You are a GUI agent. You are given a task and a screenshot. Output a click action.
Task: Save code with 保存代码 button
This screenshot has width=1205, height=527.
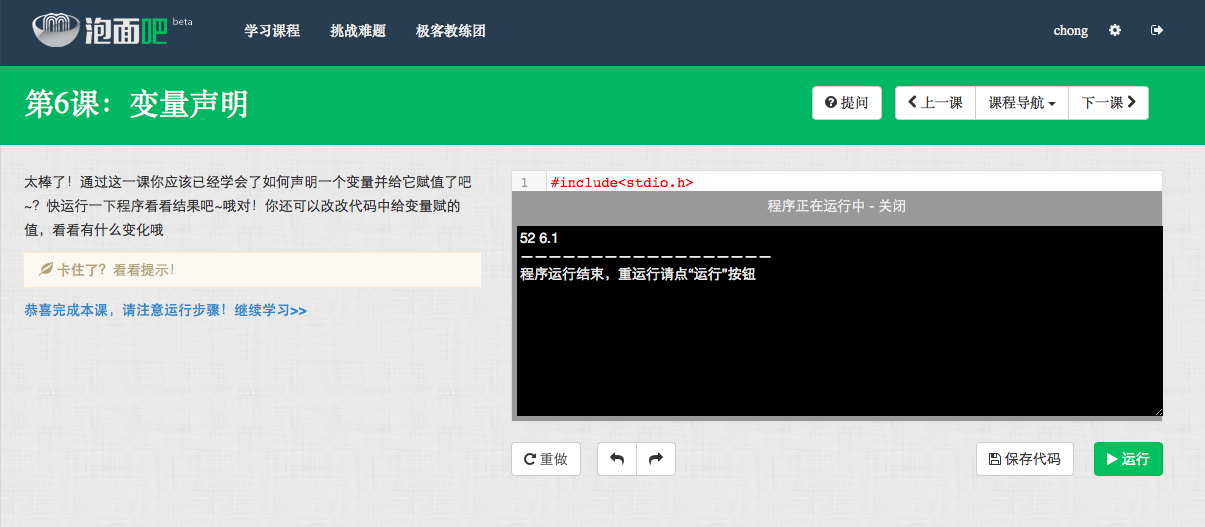1025,459
